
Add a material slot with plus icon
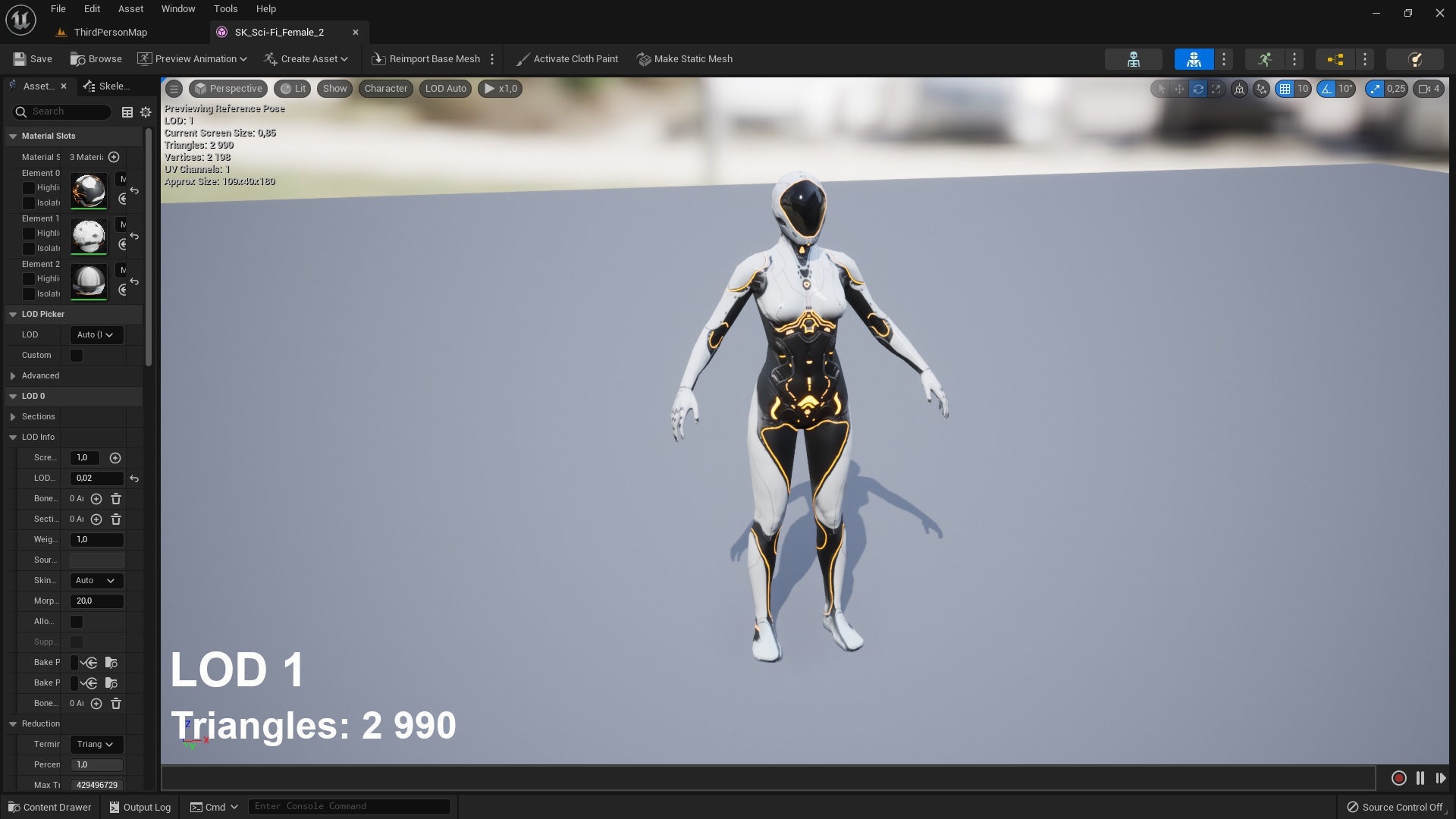click(114, 157)
